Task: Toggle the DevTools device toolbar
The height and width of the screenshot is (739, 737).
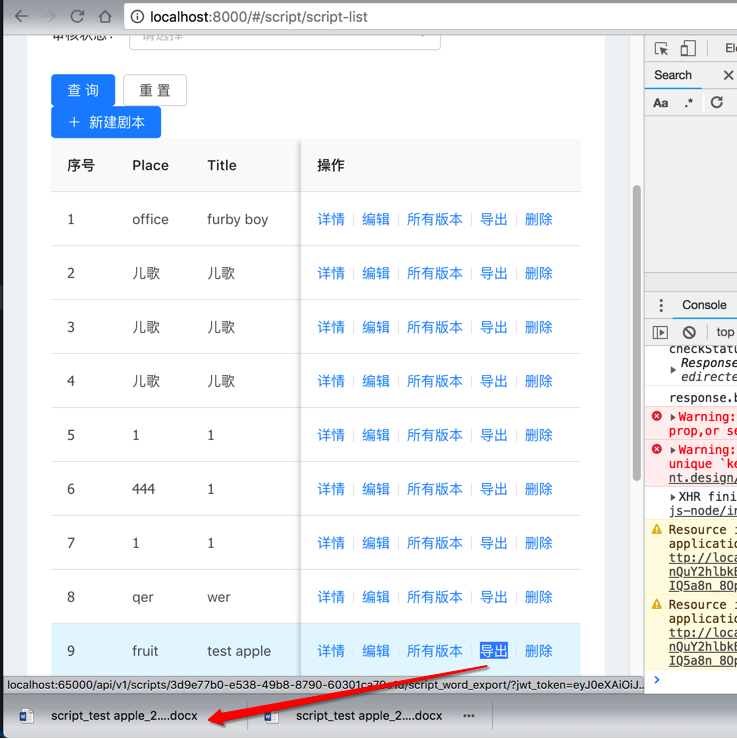Action: point(688,48)
